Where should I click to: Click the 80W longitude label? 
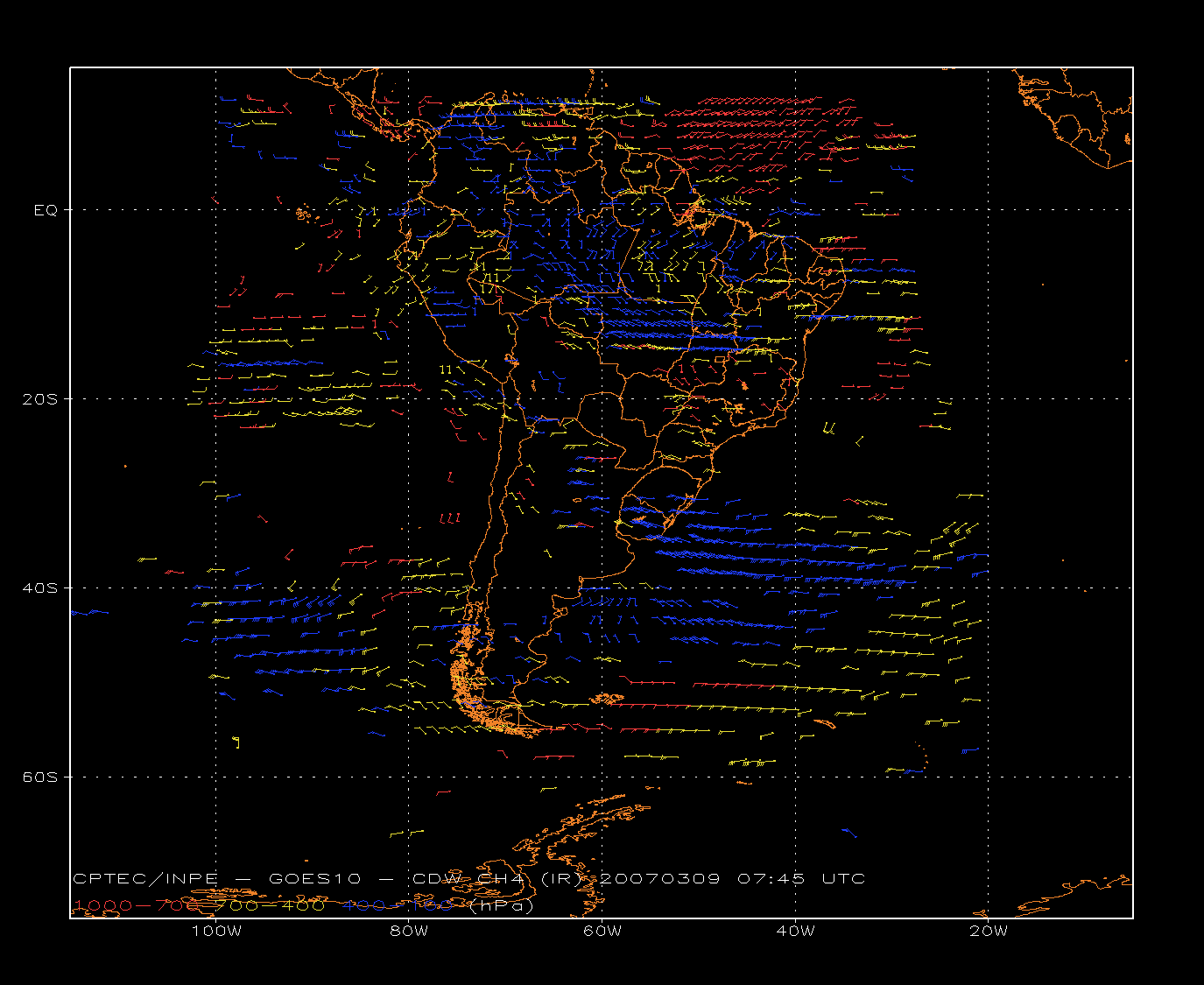(410, 931)
